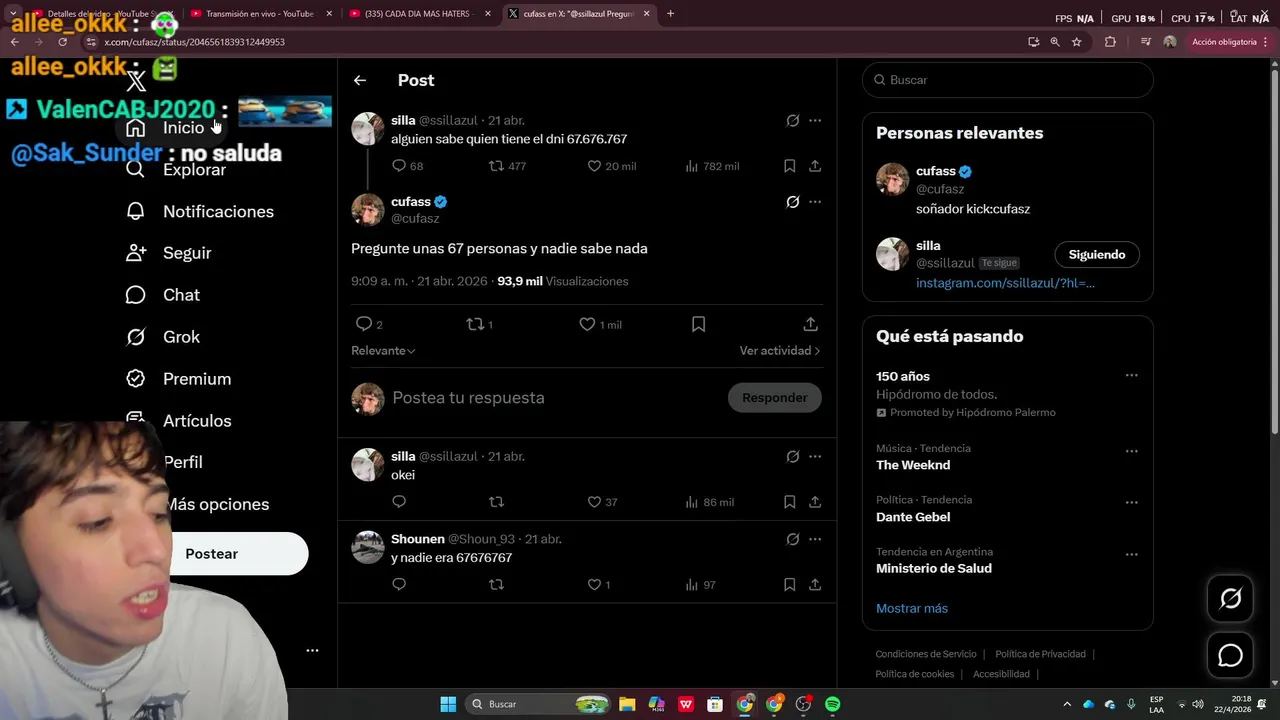Open a new browser tab
This screenshot has height=720, width=1280.
(x=670, y=14)
